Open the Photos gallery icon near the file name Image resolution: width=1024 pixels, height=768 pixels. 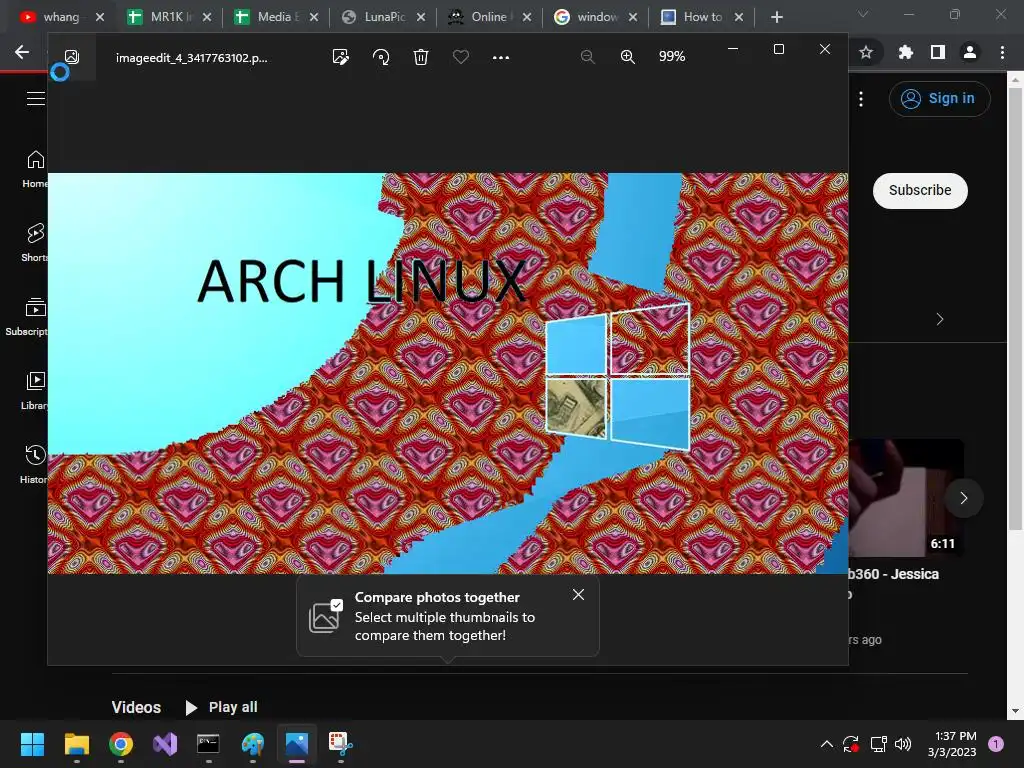(x=72, y=57)
